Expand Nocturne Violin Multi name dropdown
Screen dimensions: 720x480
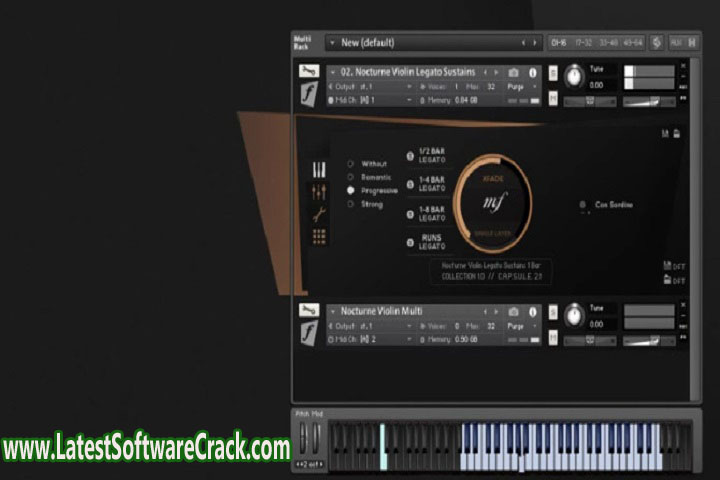coord(332,312)
